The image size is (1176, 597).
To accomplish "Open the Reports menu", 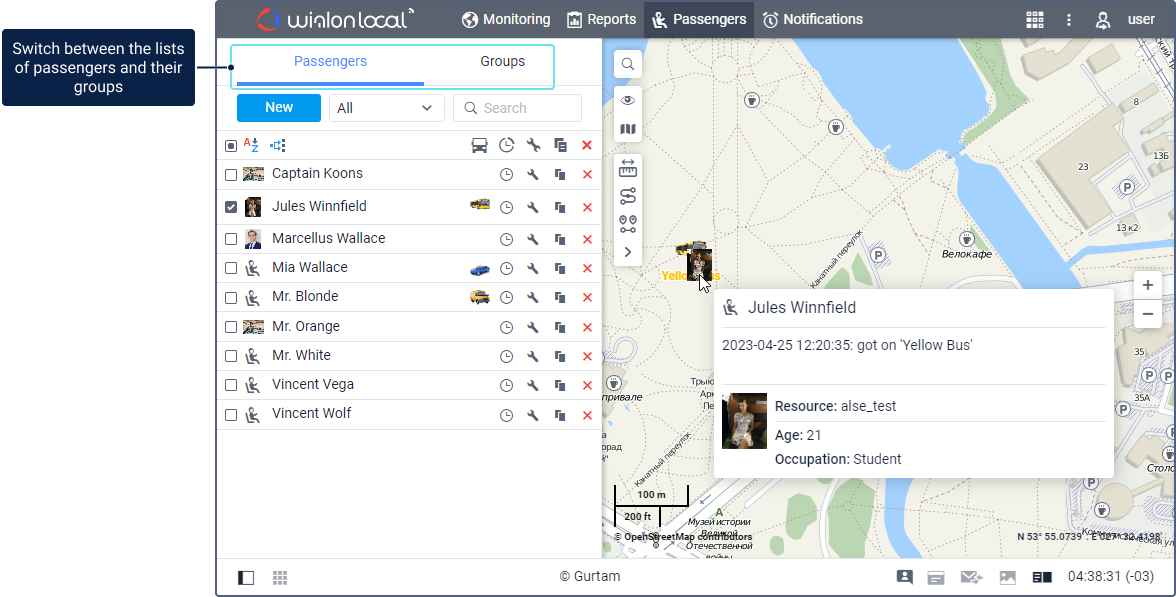I will click(x=601, y=19).
